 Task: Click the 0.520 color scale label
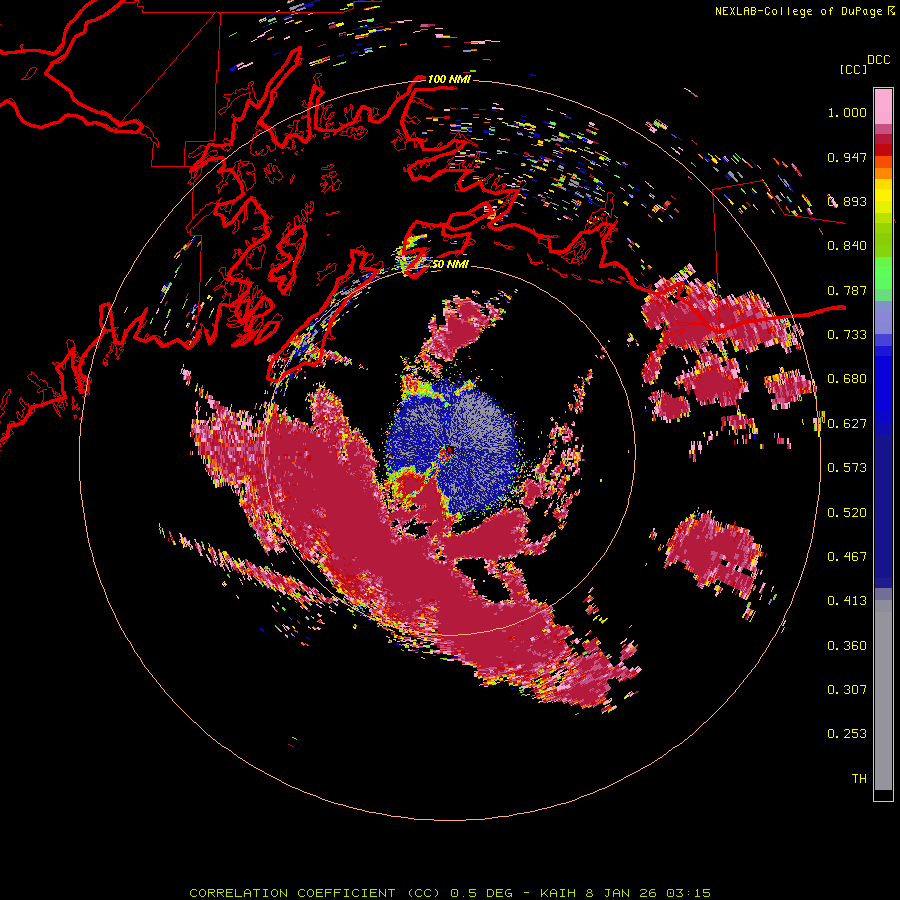click(847, 513)
